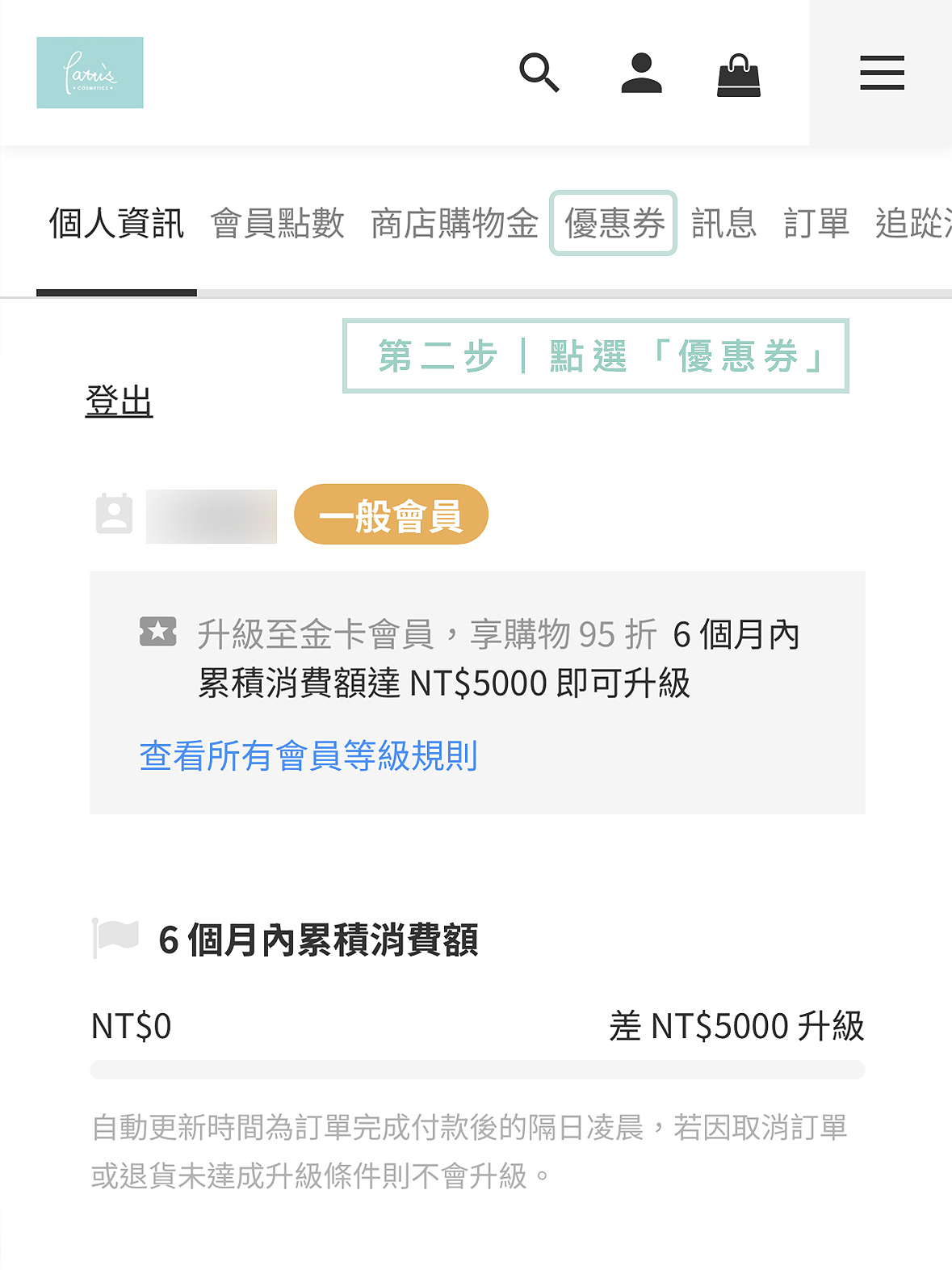This screenshot has height=1270, width=952.
Task: Click the flag icon beside 累積消費額
Action: click(115, 937)
